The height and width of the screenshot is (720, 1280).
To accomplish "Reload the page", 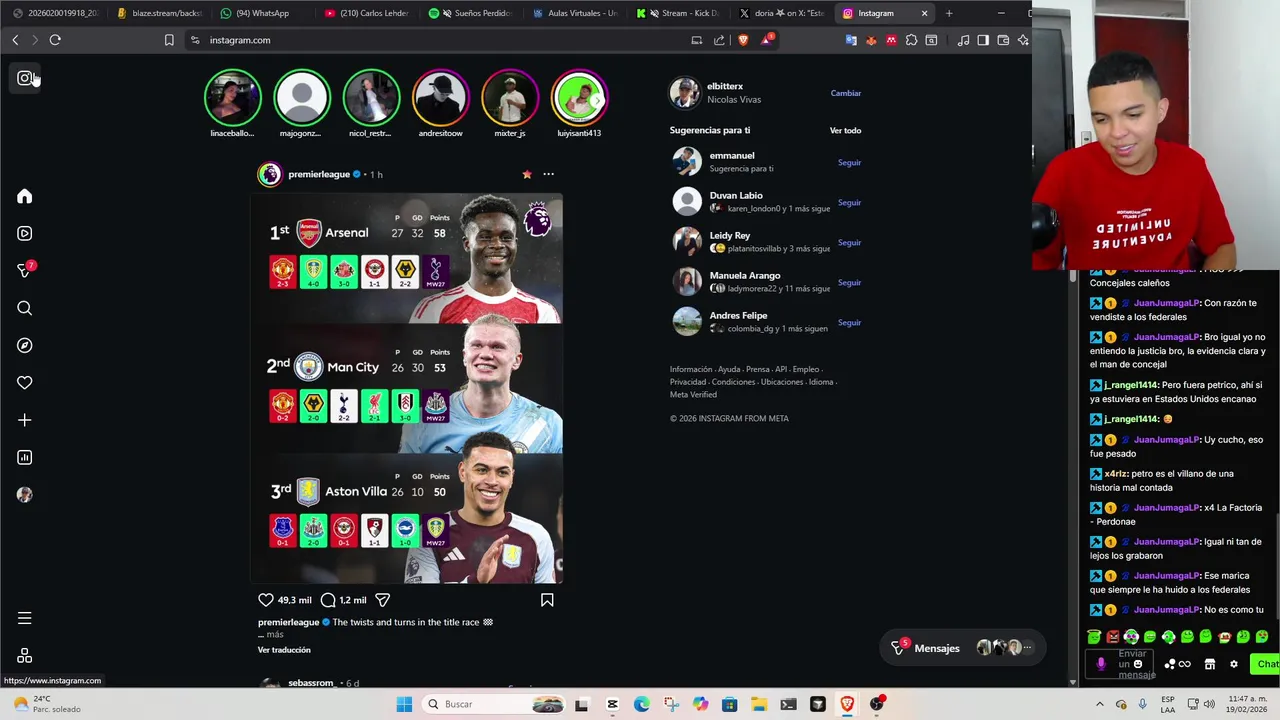I will point(55,40).
